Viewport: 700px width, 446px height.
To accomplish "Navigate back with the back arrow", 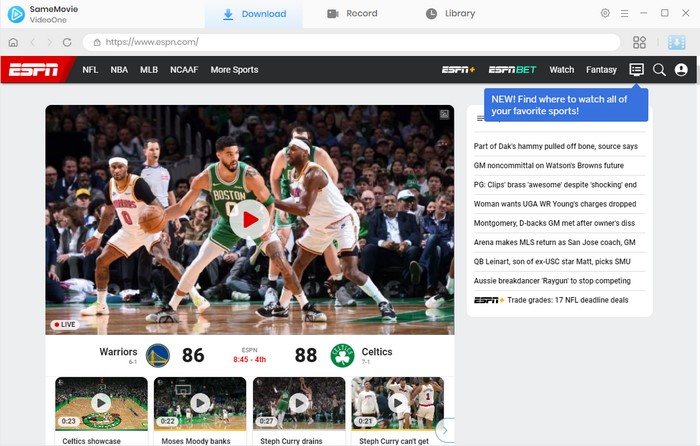I will (33, 42).
